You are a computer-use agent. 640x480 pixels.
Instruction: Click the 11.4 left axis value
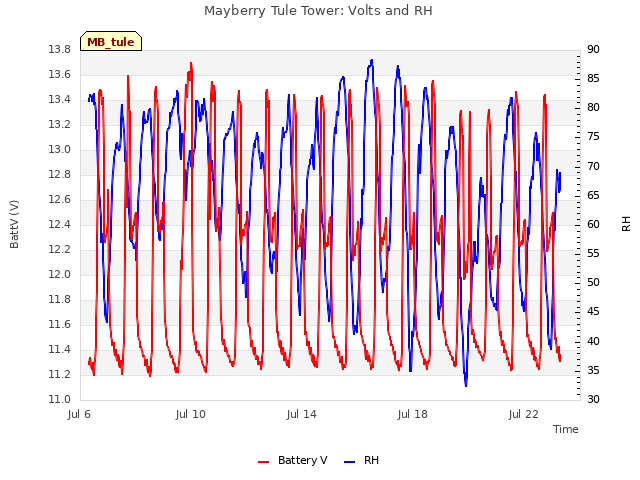(60, 349)
